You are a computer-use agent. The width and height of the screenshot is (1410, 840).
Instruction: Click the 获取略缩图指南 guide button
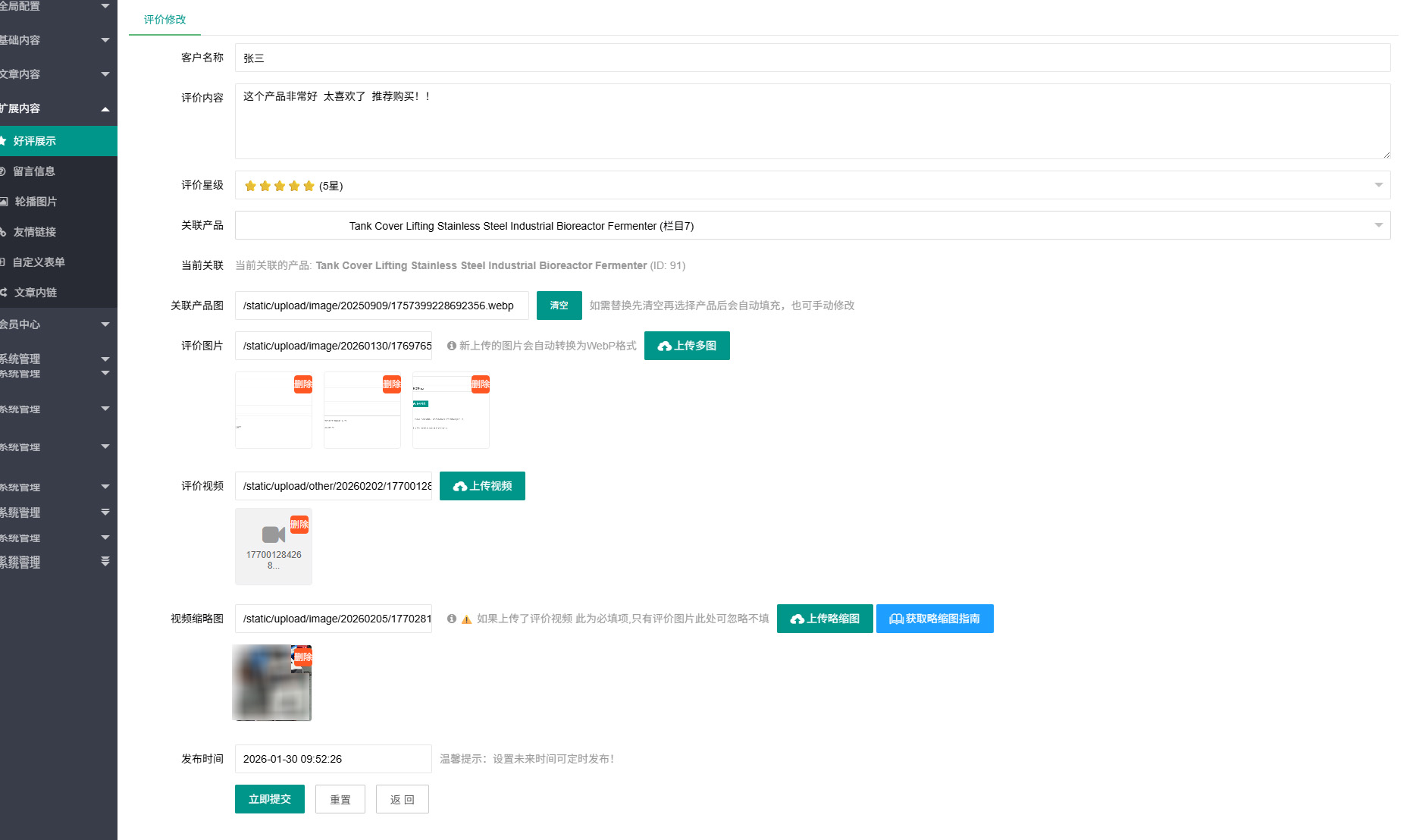[934, 619]
